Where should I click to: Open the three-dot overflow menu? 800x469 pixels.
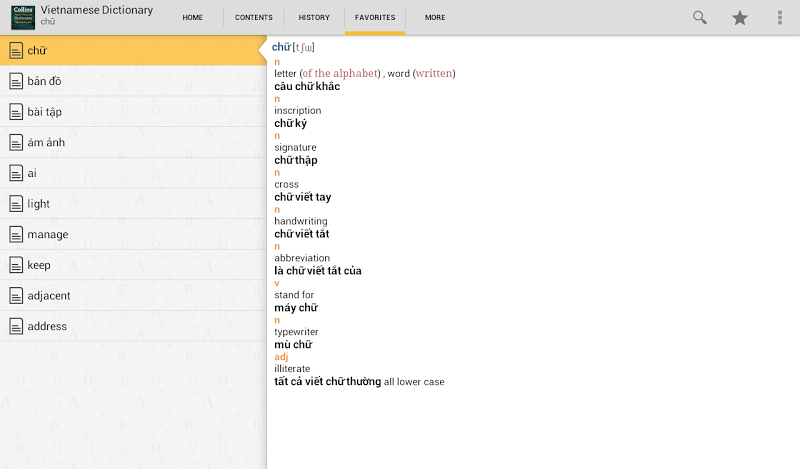coord(780,18)
